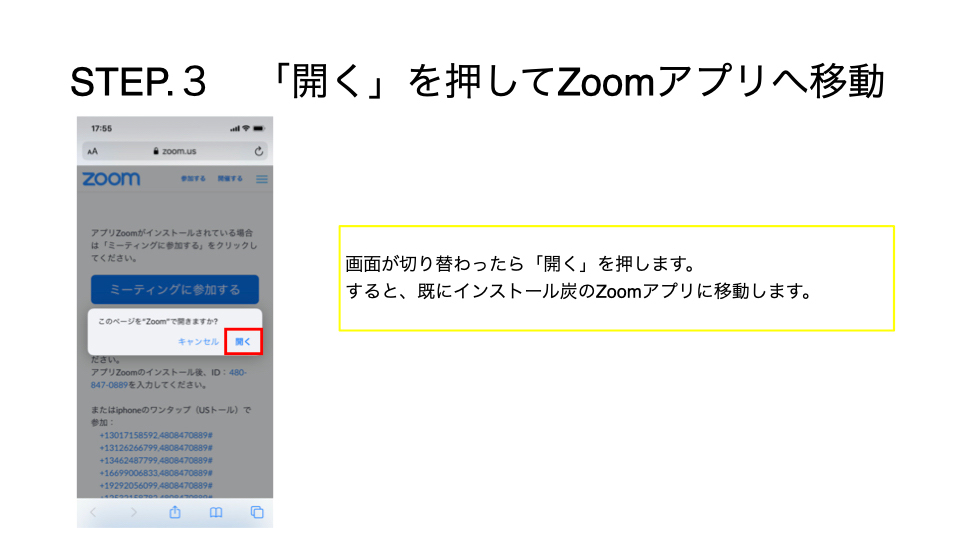Click 開く in the dialog

click(x=243, y=342)
